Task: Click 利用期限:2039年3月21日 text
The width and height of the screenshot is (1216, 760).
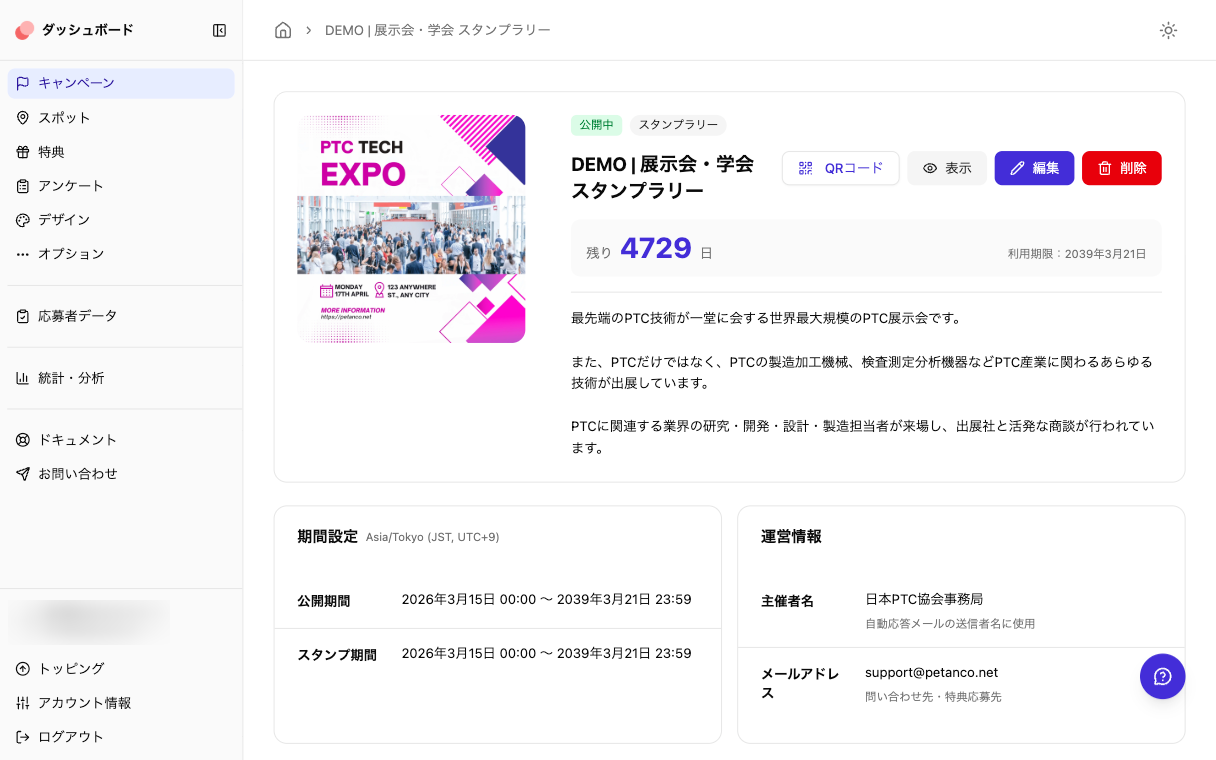Action: pyautogui.click(x=1077, y=254)
